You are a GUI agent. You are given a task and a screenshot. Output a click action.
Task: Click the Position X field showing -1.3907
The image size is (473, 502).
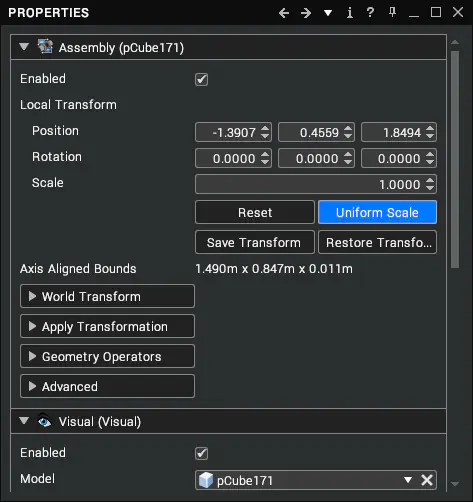[x=233, y=132]
